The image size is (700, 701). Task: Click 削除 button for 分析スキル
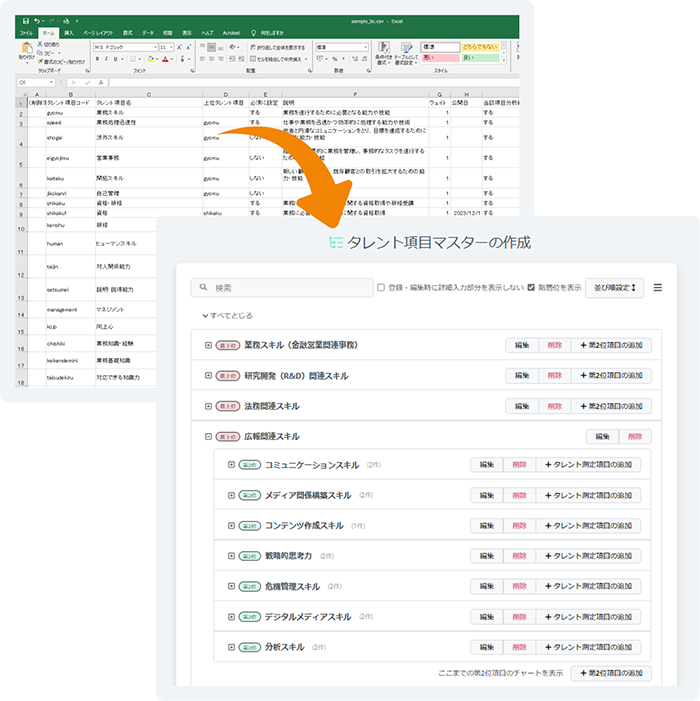coord(517,648)
